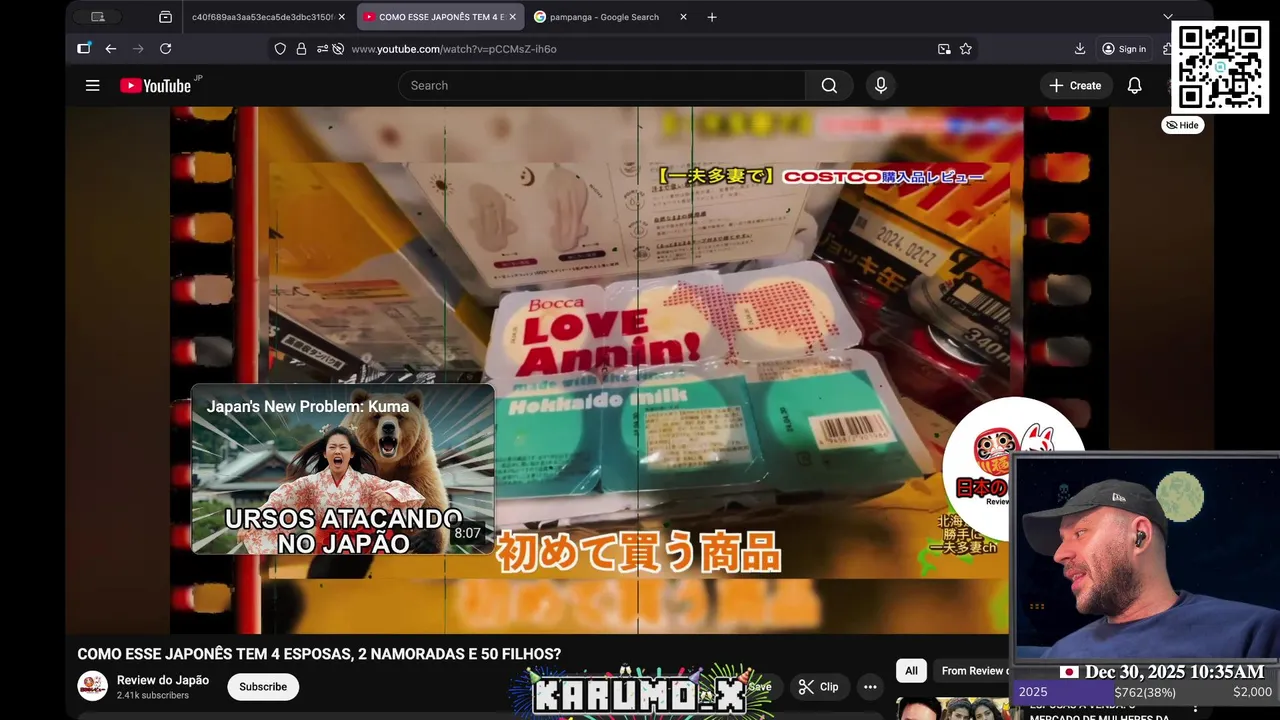This screenshot has width=1280, height=720.
Task: Open the first recommended video thumbnail
Action: (953, 709)
